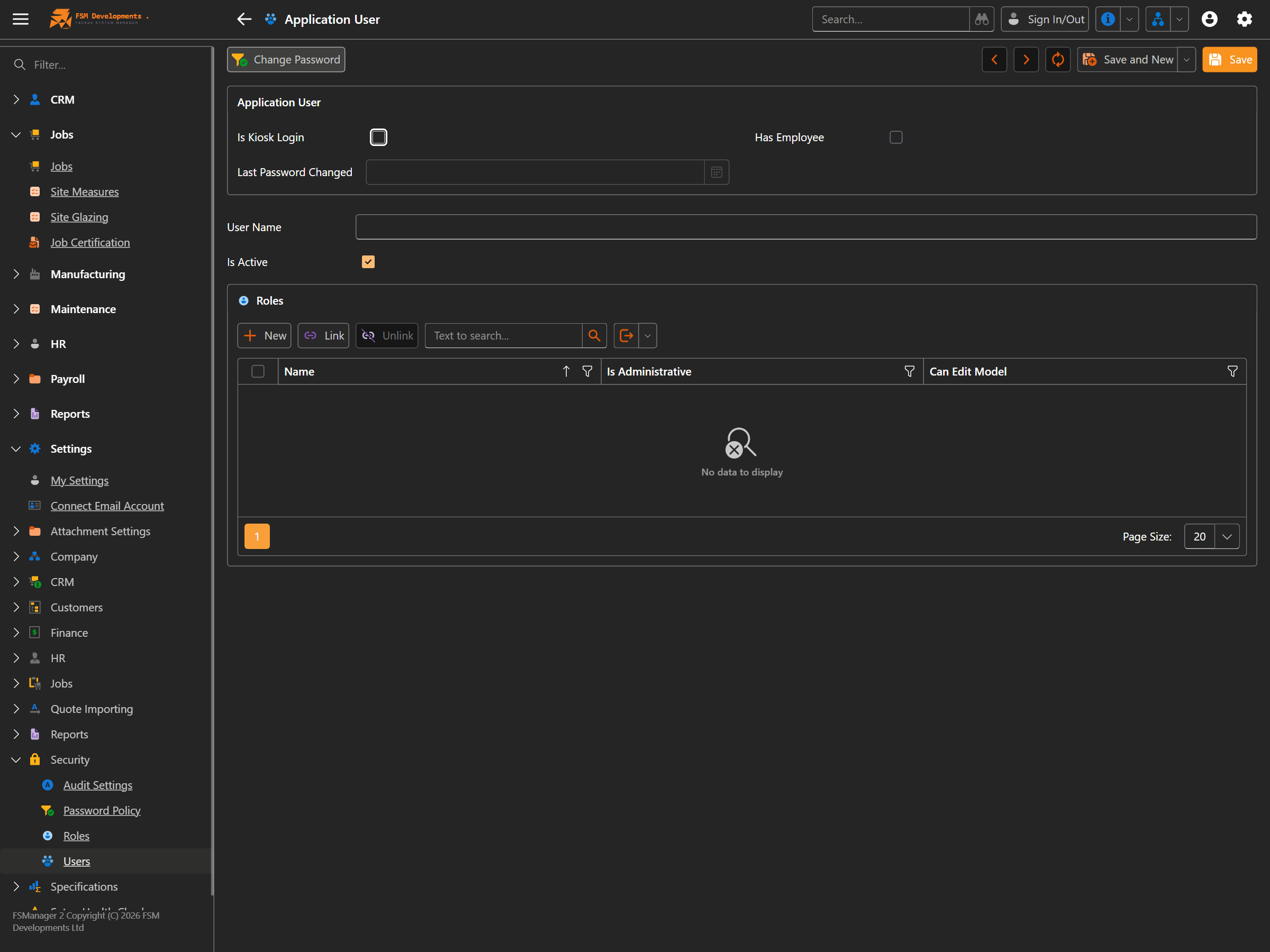The image size is (1270, 952).
Task: Add a new role with New button
Action: [x=264, y=336]
